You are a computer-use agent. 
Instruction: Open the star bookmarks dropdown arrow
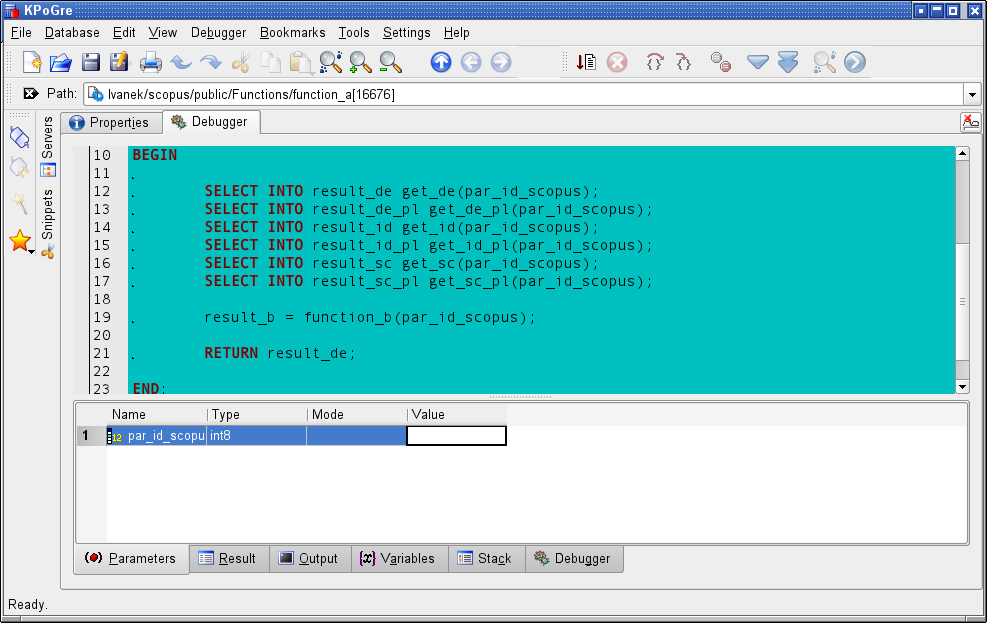tap(33, 252)
